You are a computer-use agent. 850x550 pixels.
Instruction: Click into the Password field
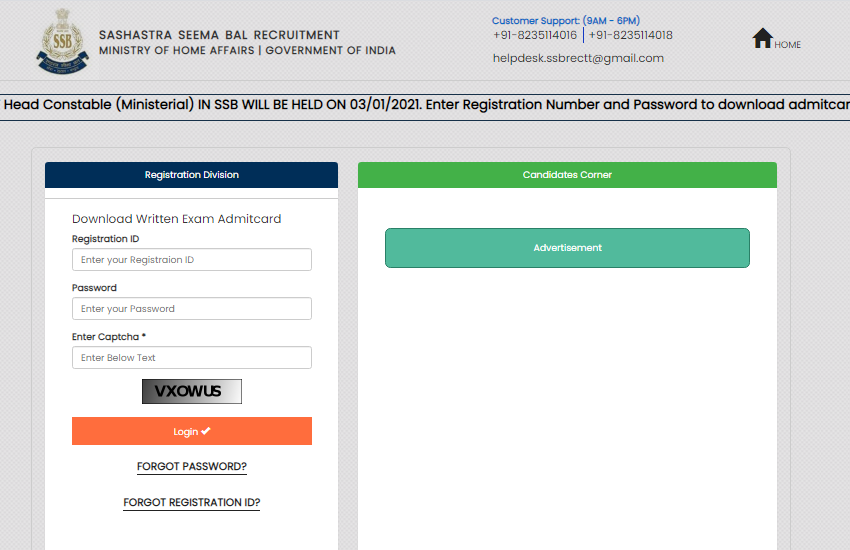coord(192,309)
